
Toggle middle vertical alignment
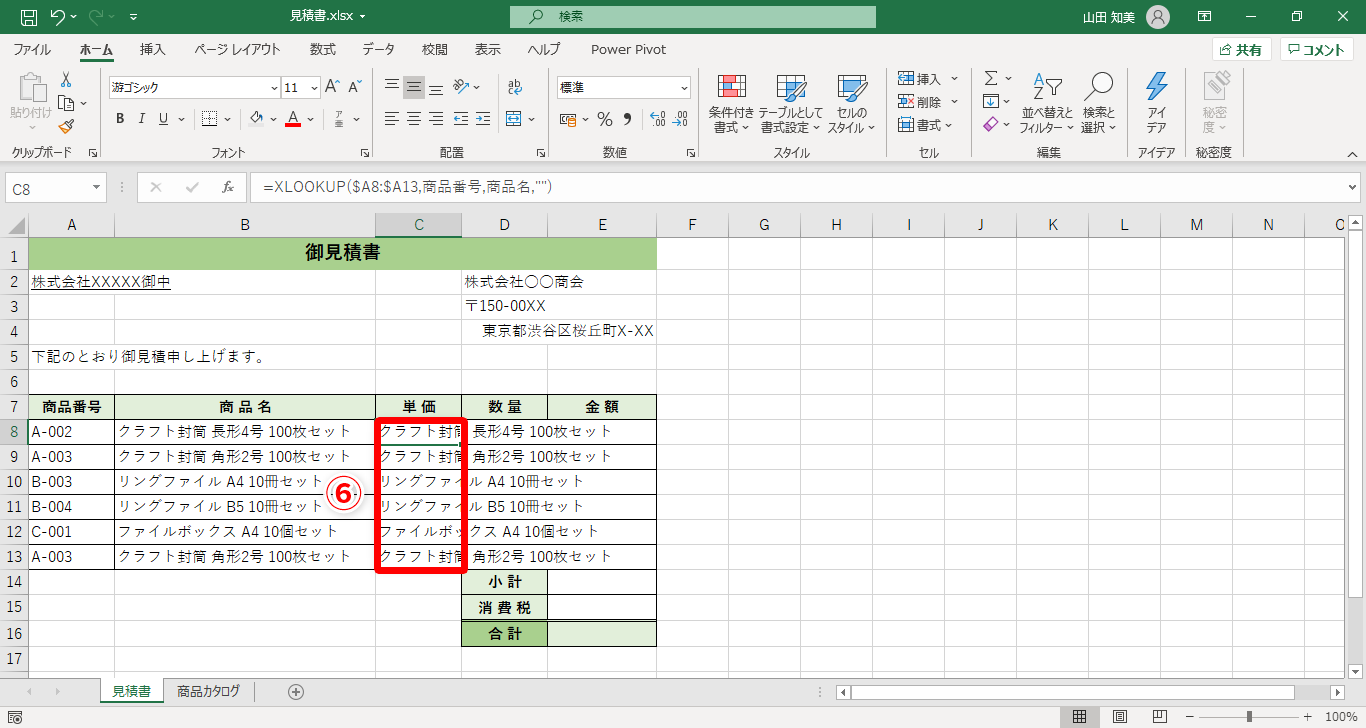414,87
